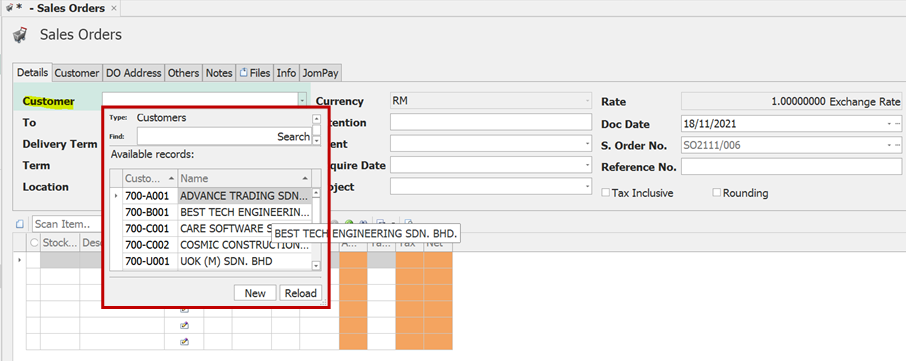Collapse the Customer dropdown arrow
Screen dimensions: 906x361
click(x=302, y=101)
